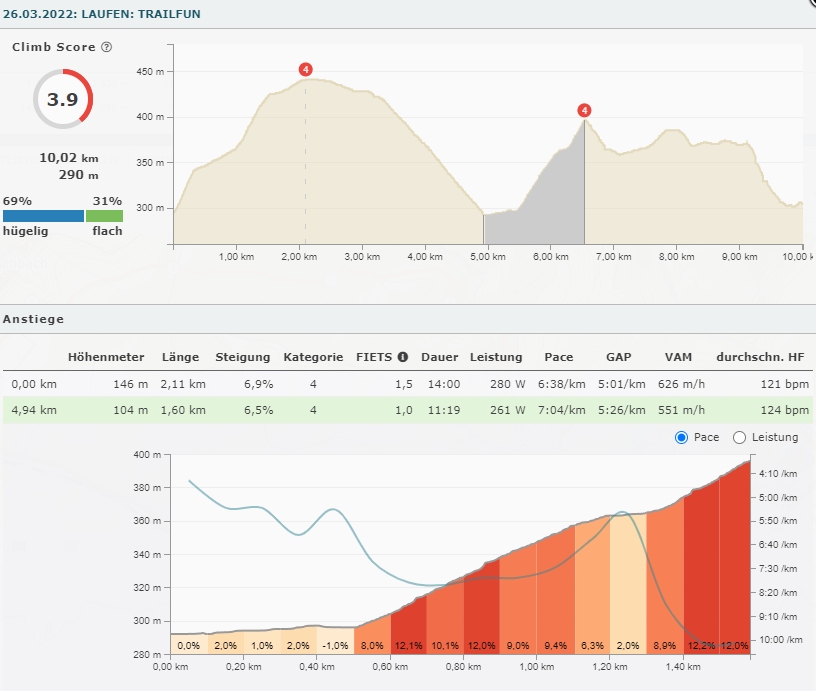Image resolution: width=816 pixels, height=691 pixels.
Task: Click the blue hügelig percentage bar
Action: [x=43, y=215]
